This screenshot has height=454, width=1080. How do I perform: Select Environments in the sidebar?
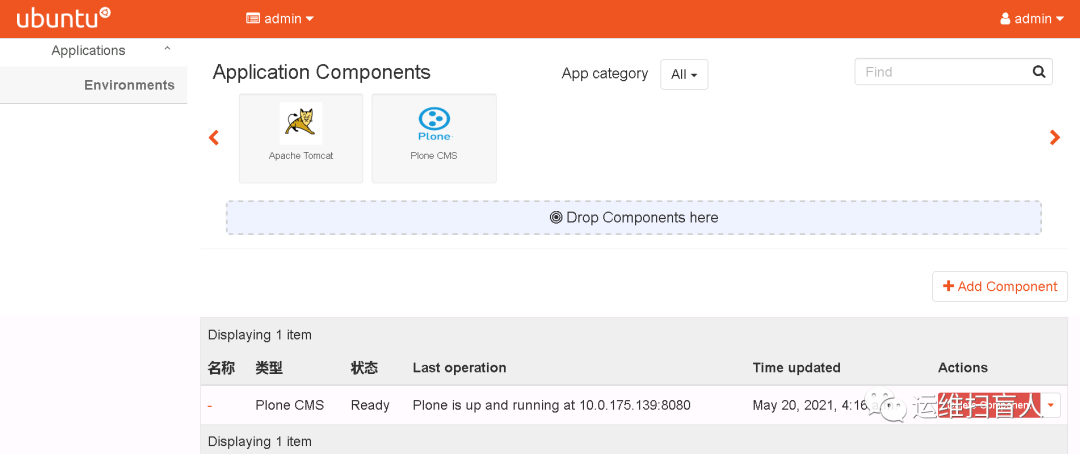[x=129, y=85]
